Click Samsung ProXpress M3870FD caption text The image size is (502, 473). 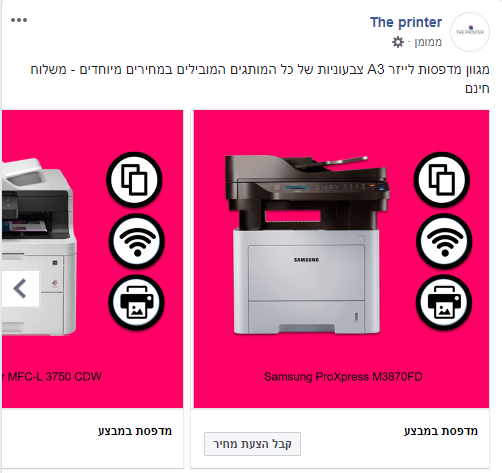coord(343,377)
